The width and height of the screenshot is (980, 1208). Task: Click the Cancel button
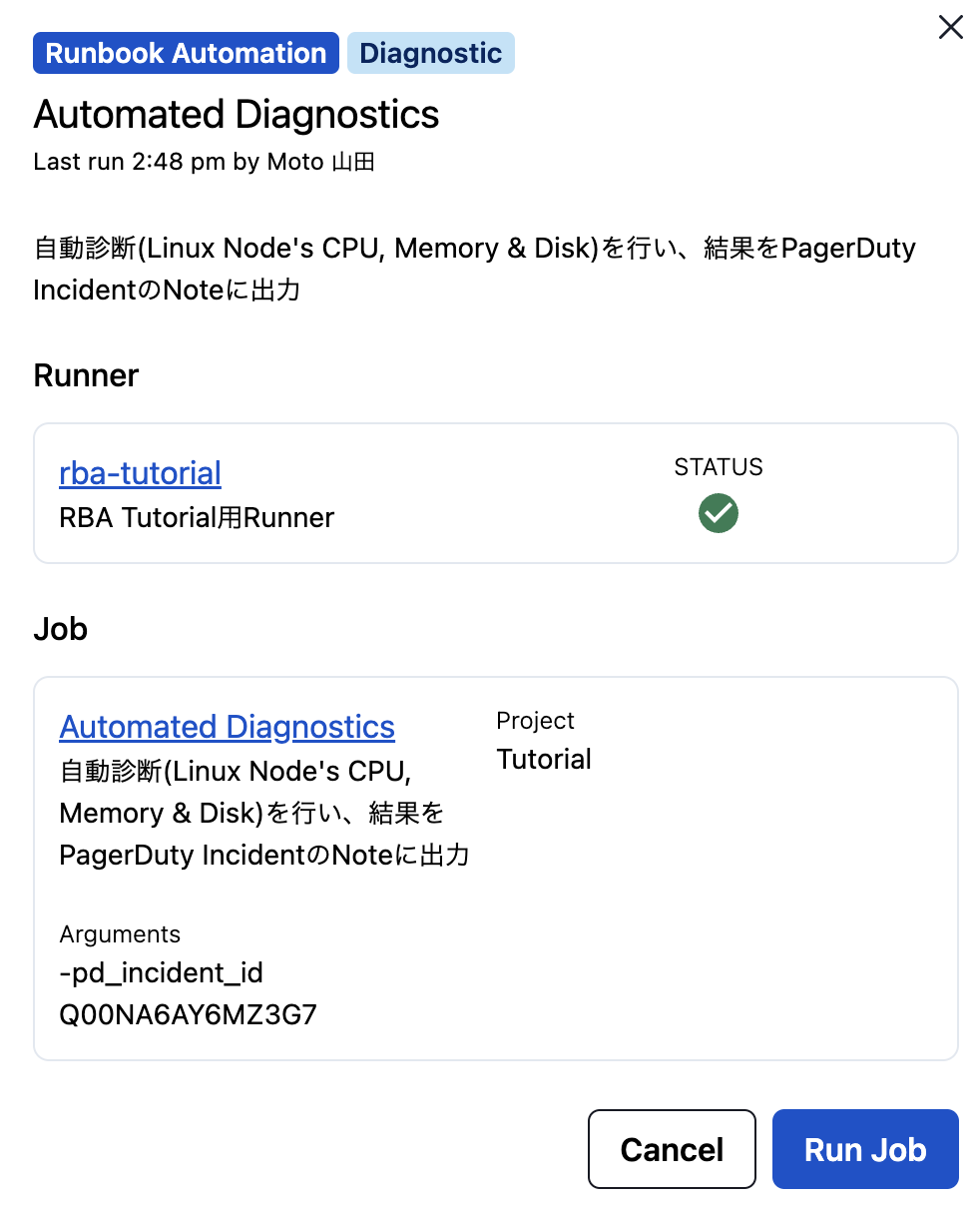672,1149
